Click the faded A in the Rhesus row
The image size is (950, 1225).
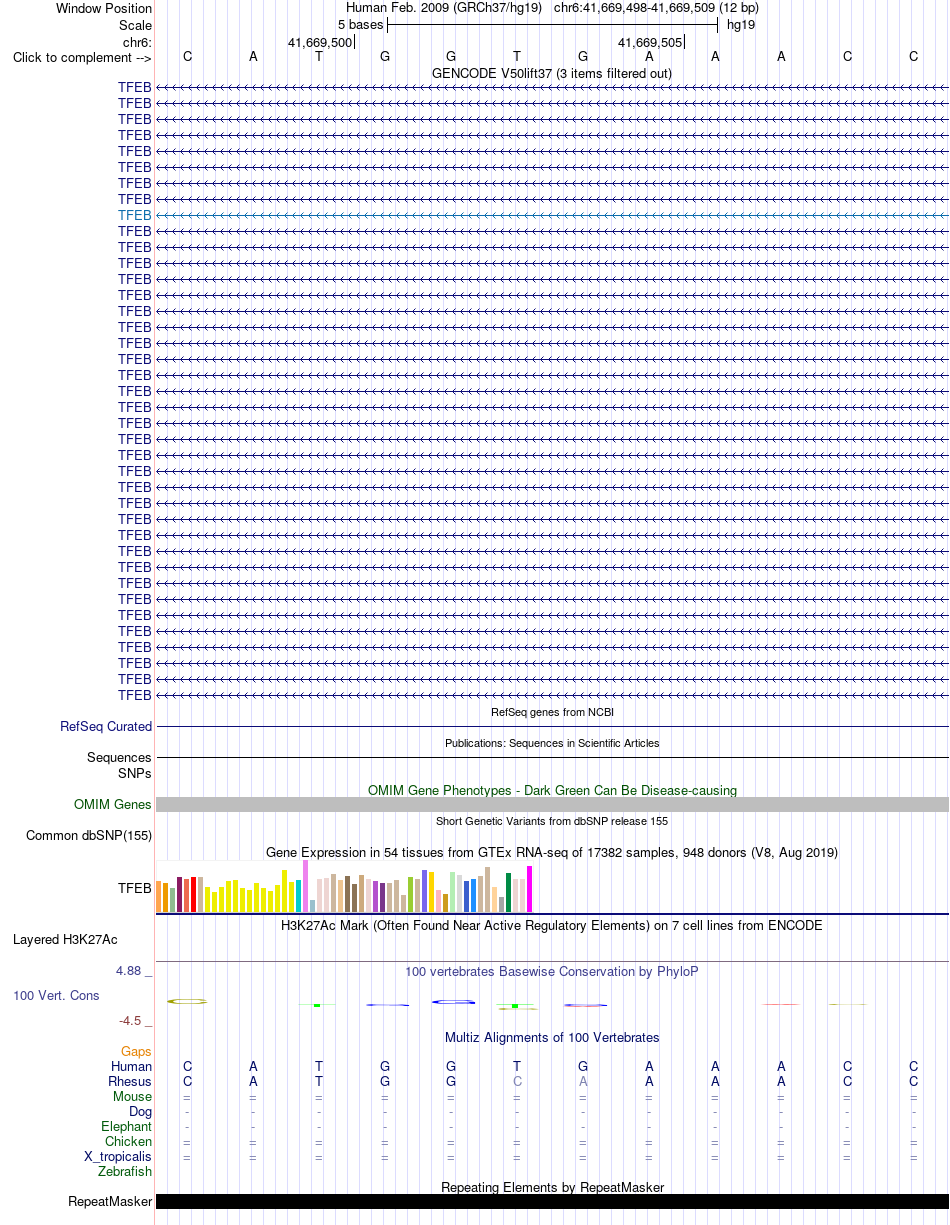tap(583, 1082)
